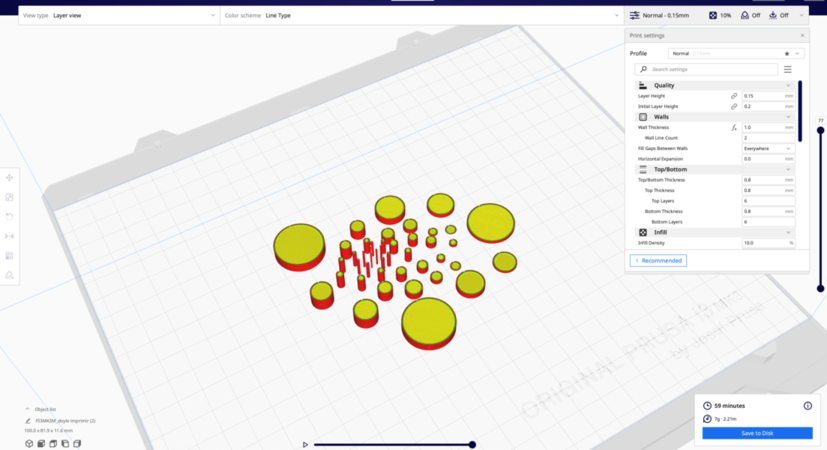Image resolution: width=827 pixels, height=450 pixels.
Task: Click the material usage icon beside 7g
Action: 707,419
